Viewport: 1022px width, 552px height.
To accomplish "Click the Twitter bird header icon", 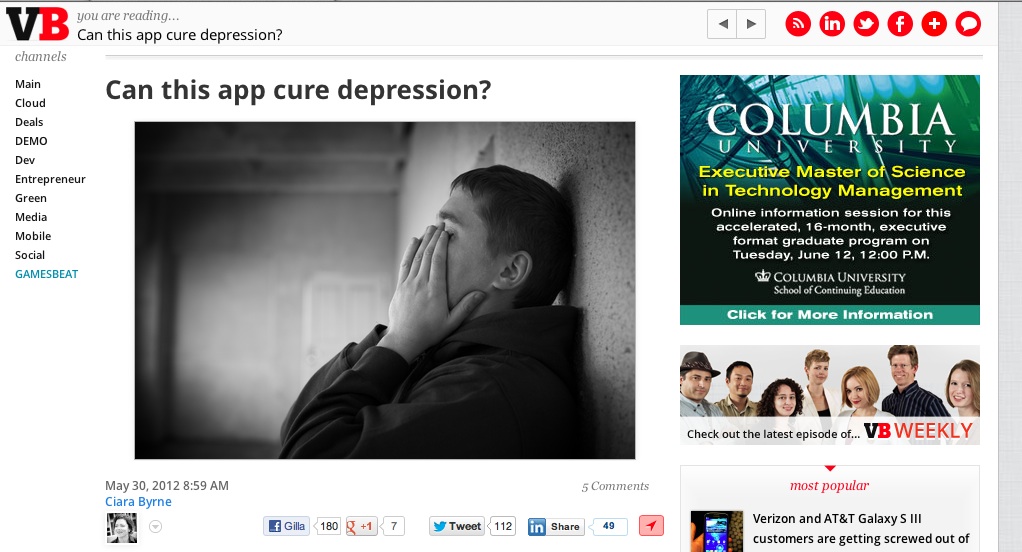I will (x=866, y=24).
